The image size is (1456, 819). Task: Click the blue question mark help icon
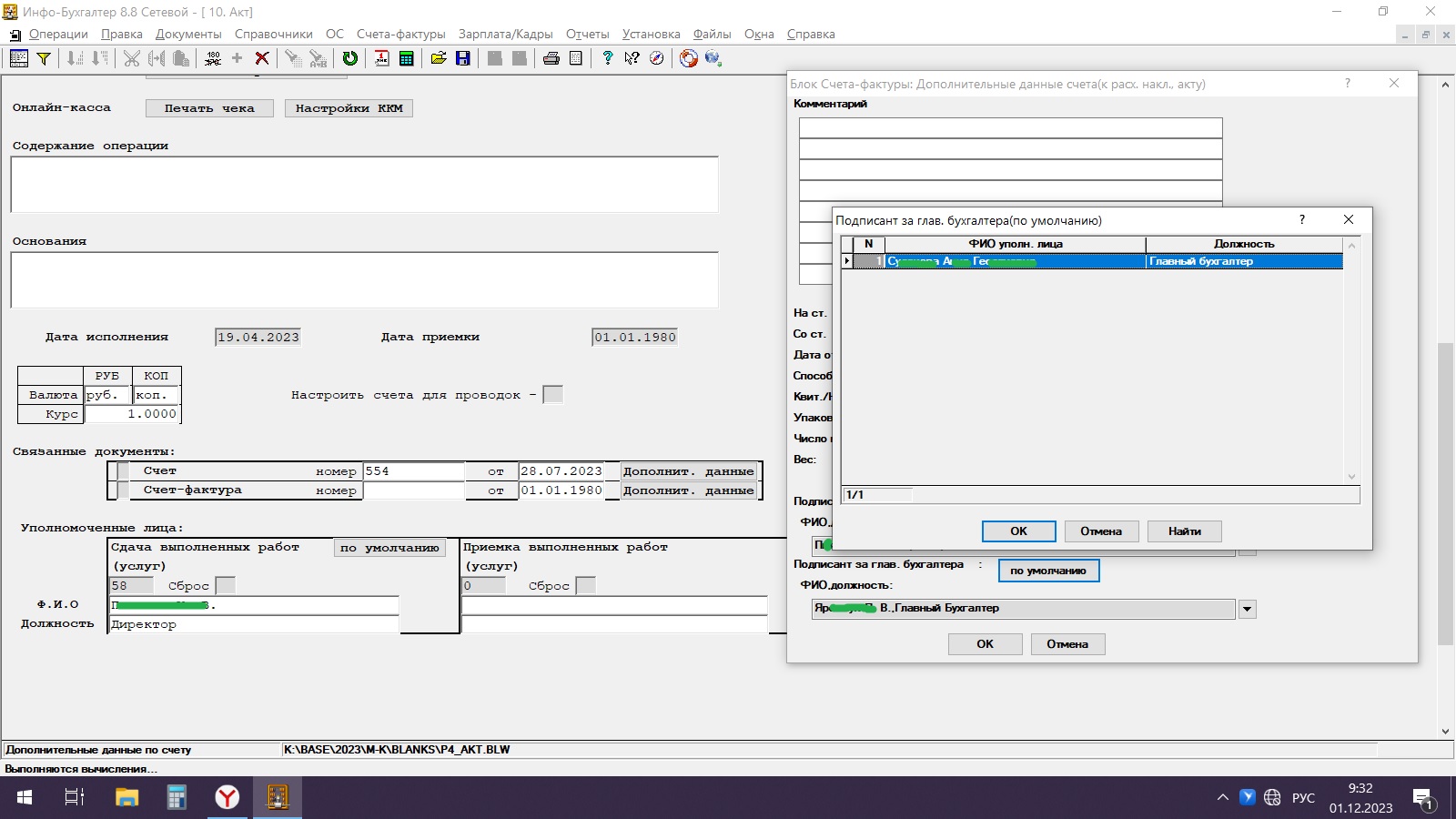(x=607, y=58)
